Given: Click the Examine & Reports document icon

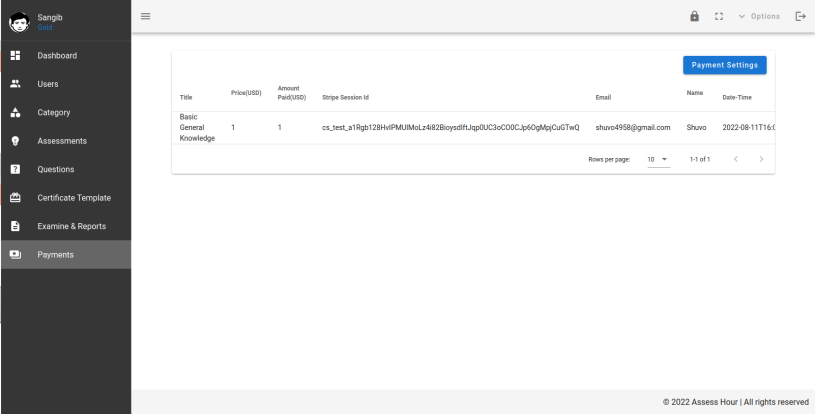Looking at the screenshot, I should point(15,226).
